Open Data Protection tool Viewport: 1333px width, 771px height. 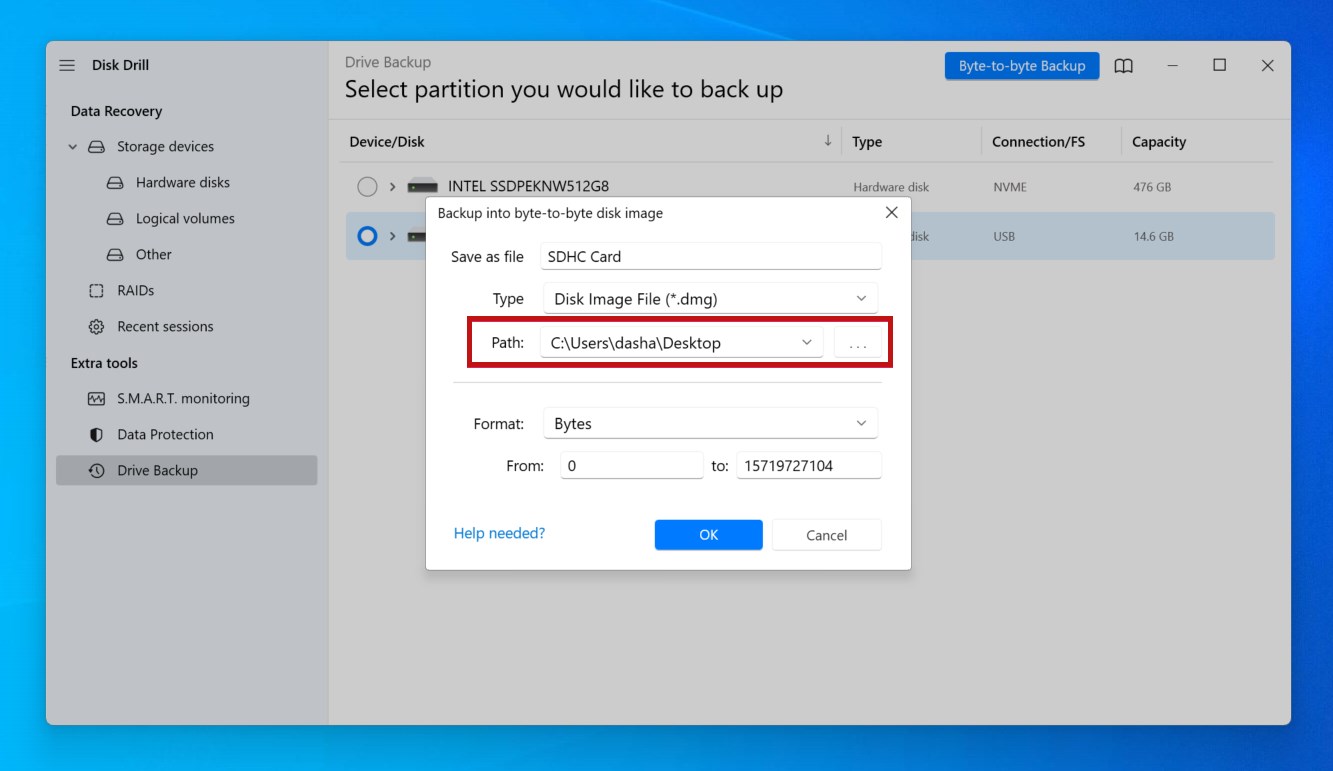[x=165, y=435]
